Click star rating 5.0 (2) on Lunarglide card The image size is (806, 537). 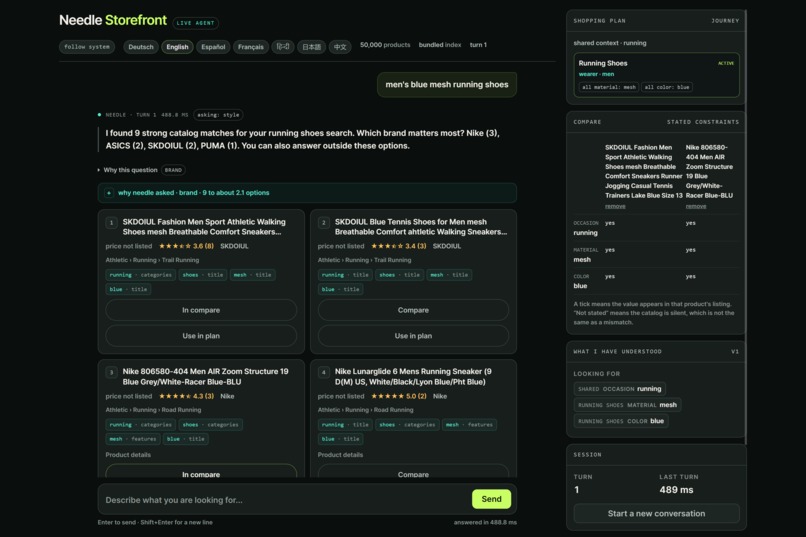(x=398, y=396)
